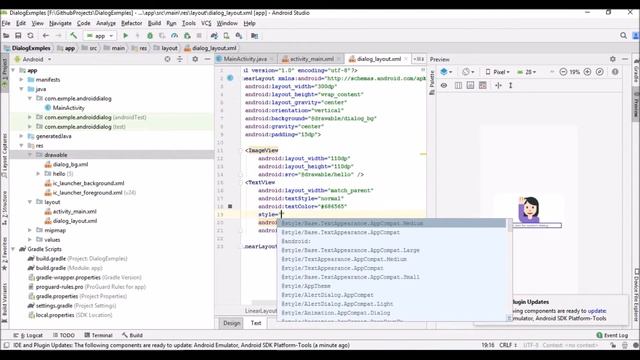Open the Preview panel settings gear

tap(613, 59)
